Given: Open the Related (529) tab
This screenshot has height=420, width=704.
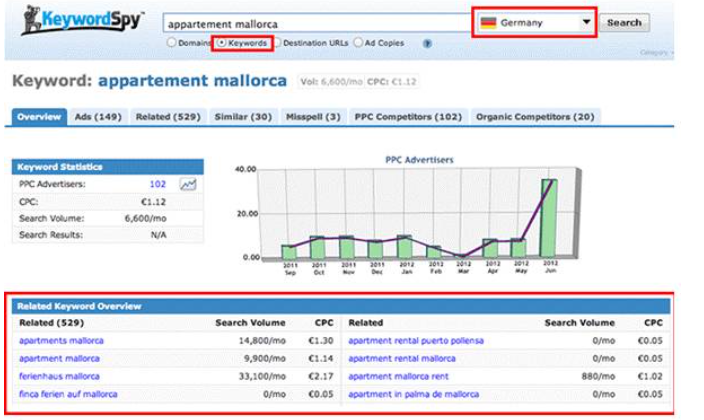Looking at the screenshot, I should tap(168, 117).
